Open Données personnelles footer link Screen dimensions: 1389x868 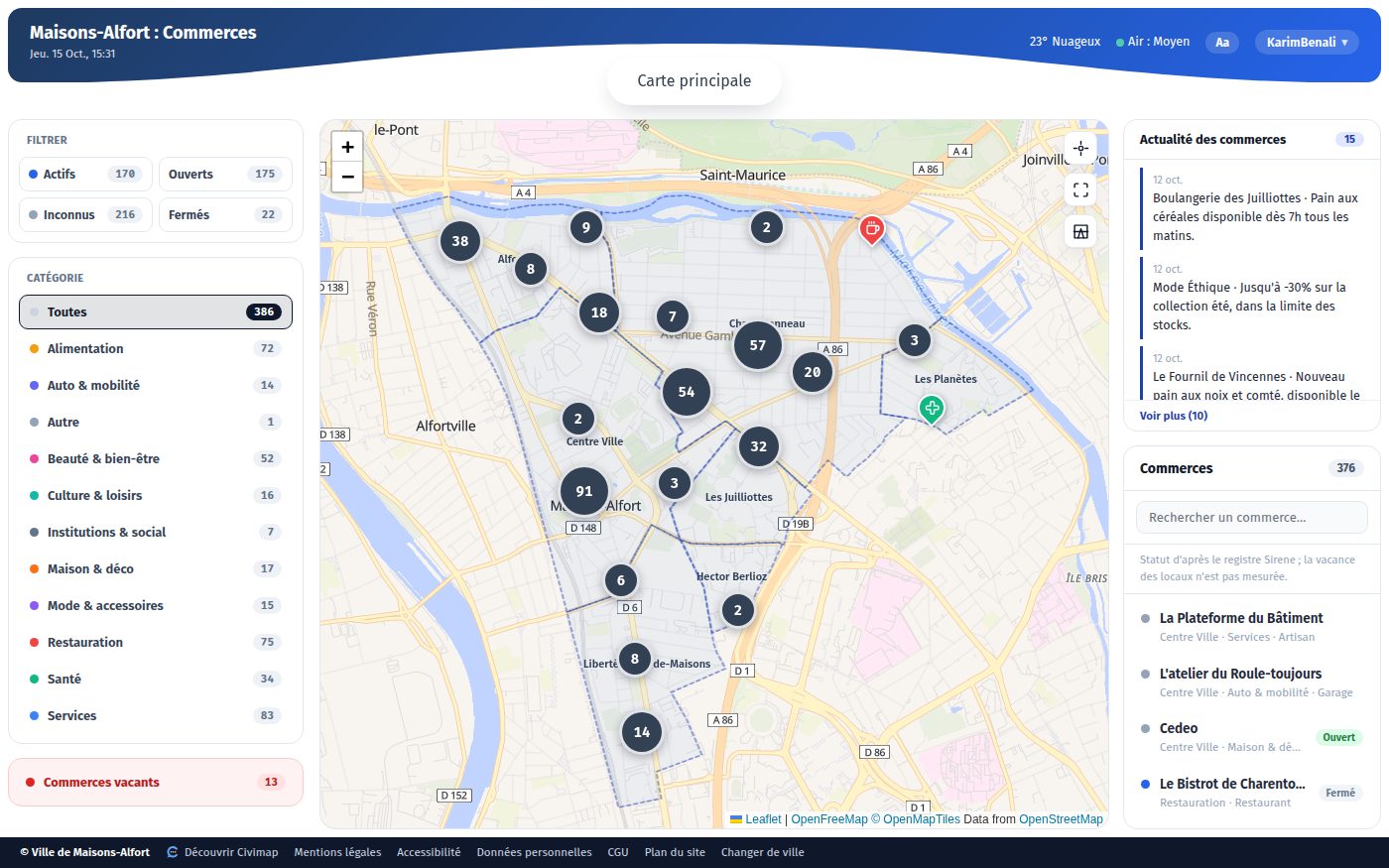point(534,852)
